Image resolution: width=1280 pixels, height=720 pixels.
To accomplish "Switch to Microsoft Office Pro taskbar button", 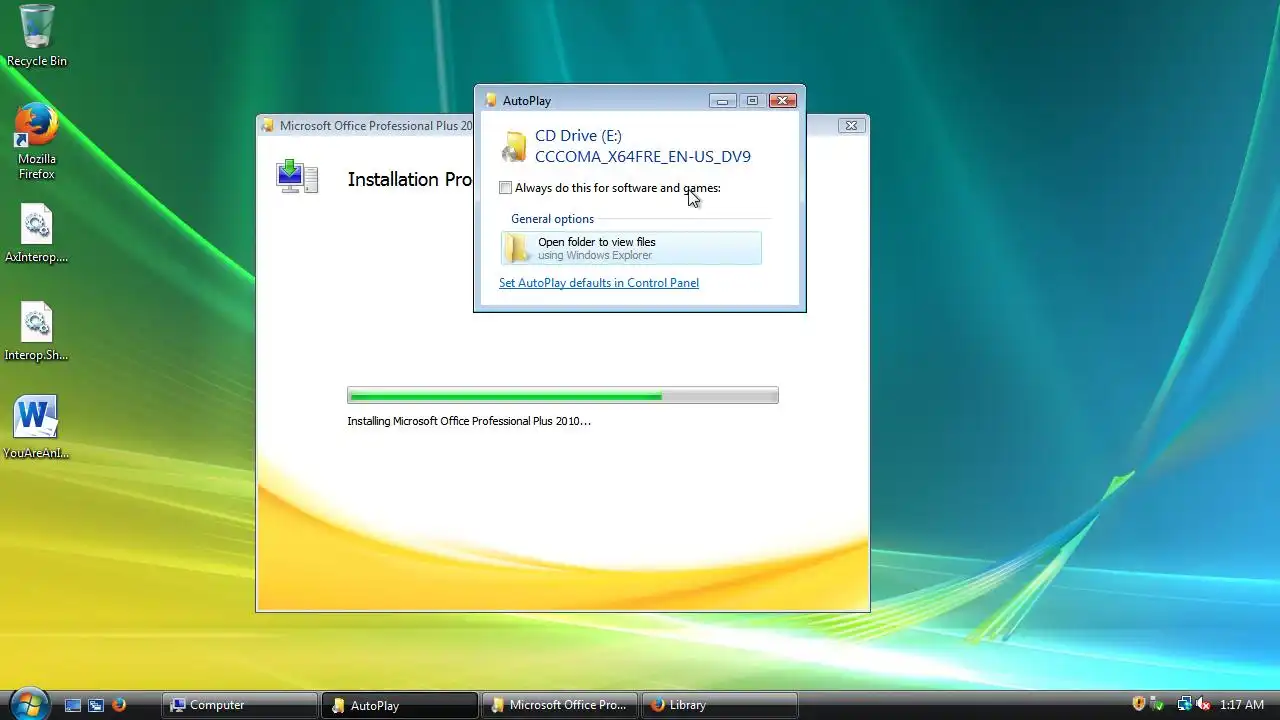I will point(560,705).
